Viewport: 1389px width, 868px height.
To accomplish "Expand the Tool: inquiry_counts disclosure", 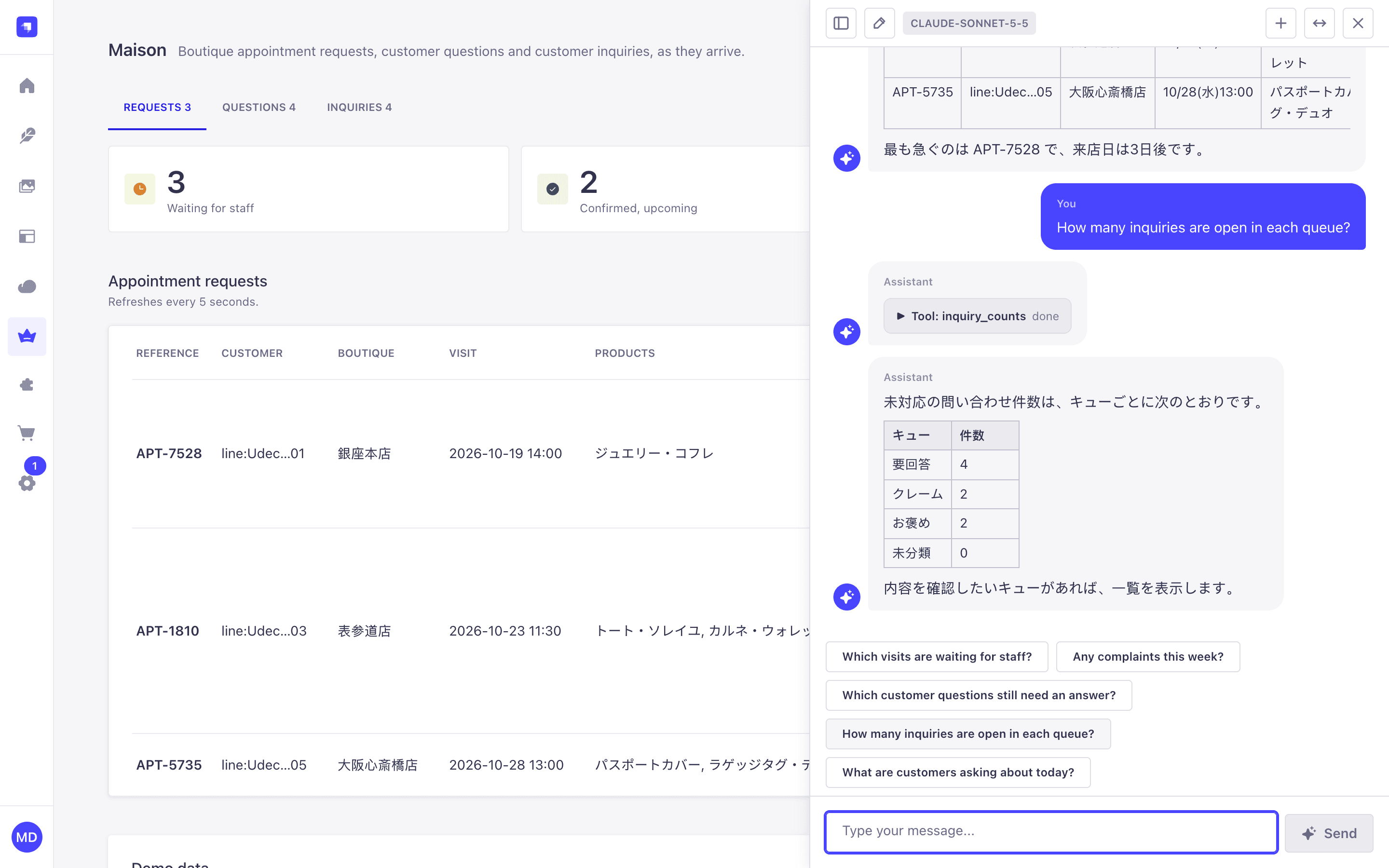I will coord(977,316).
